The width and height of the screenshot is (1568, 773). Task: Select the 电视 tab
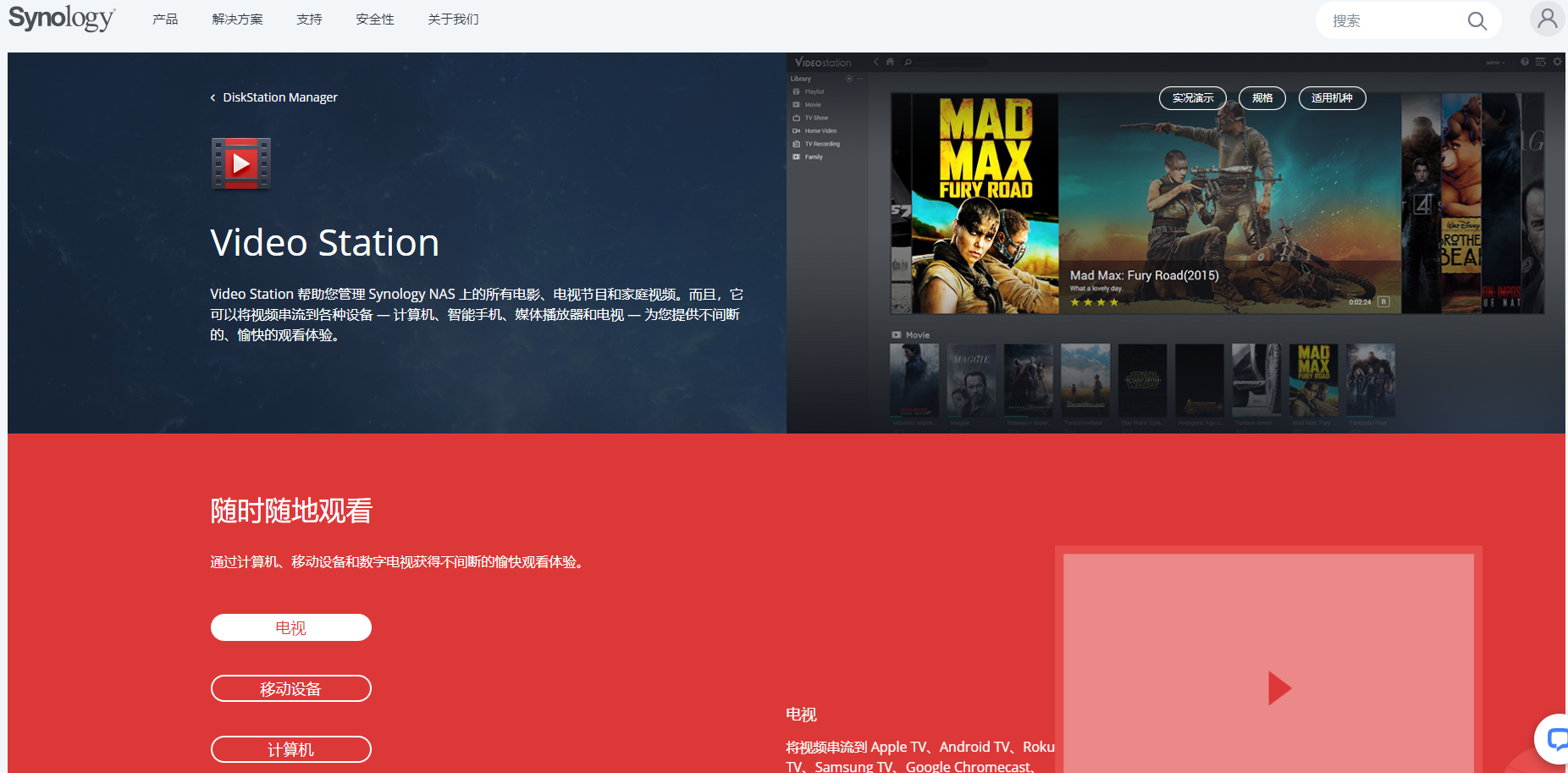pyautogui.click(x=290, y=627)
